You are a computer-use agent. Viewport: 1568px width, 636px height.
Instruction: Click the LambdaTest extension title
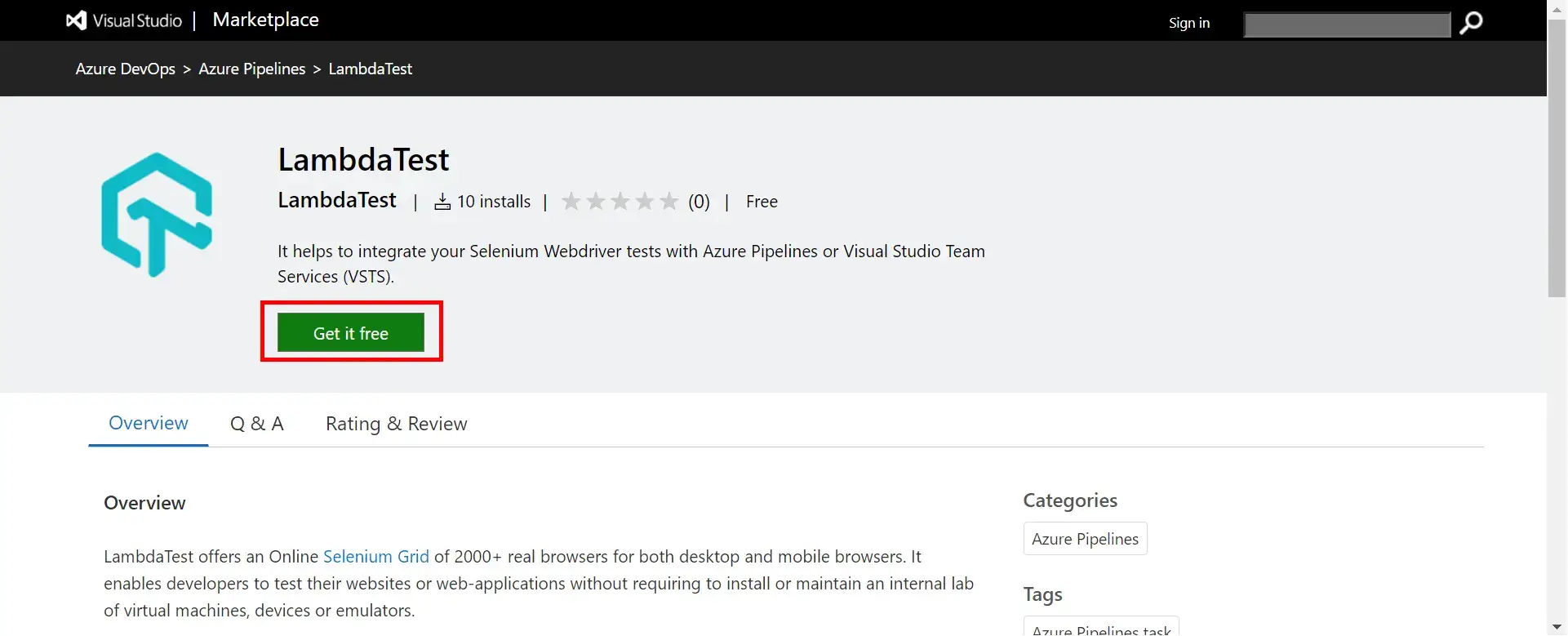(363, 160)
